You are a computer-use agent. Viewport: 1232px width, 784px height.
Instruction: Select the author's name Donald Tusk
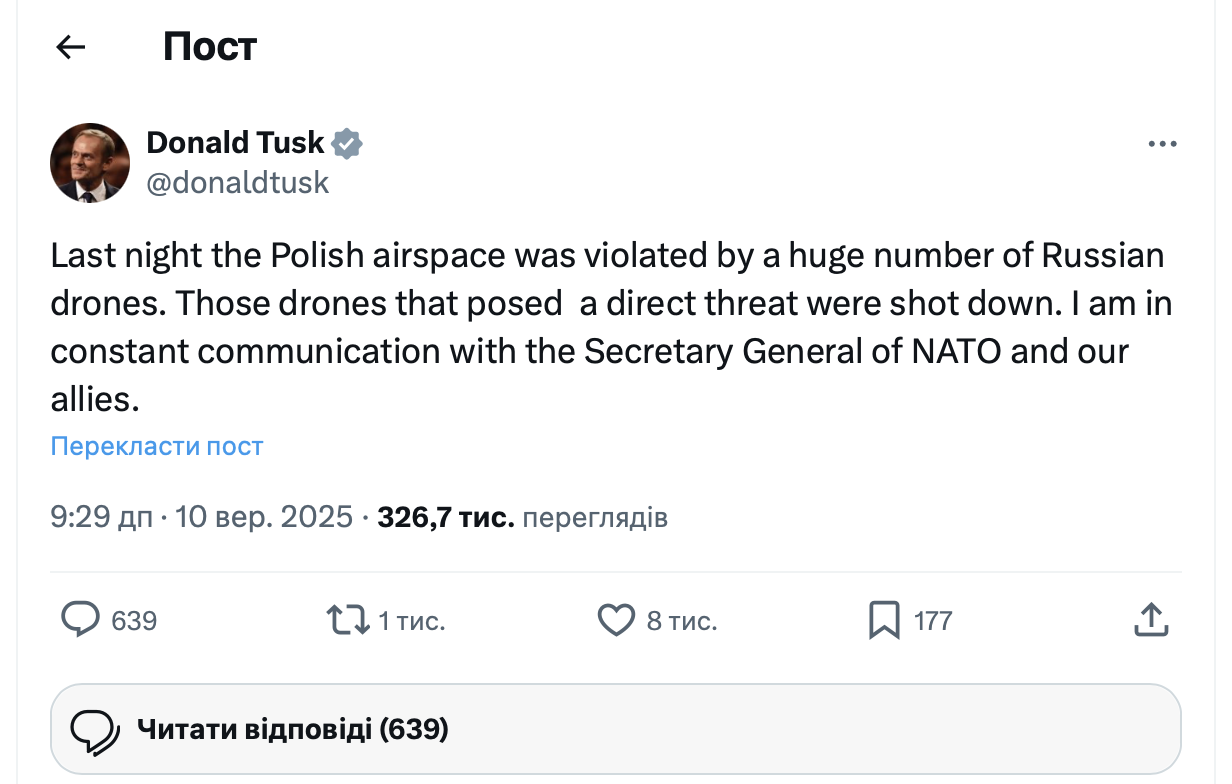pos(234,142)
